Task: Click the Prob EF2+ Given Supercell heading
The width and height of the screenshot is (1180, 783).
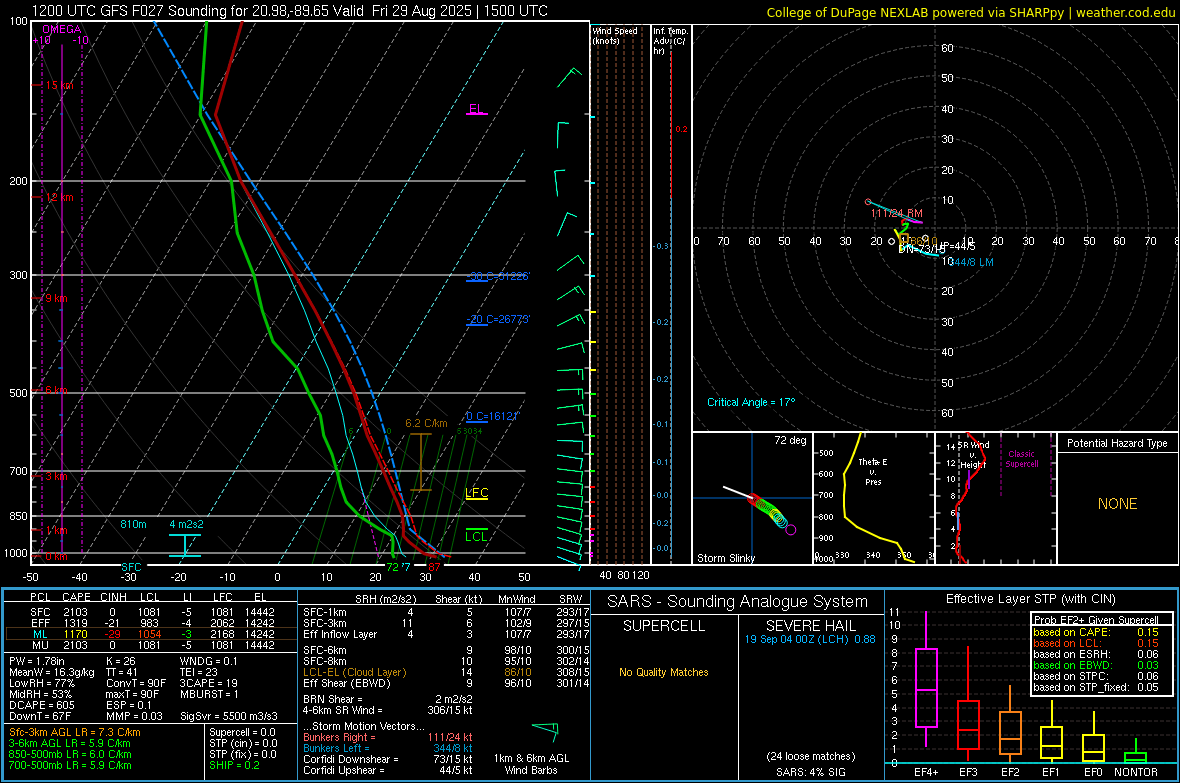Action: pyautogui.click(x=1096, y=620)
